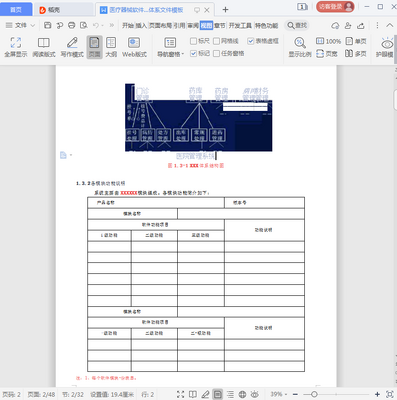397x400 pixels.
Task: Click status bar web layout globe icon
Action: 242,394
